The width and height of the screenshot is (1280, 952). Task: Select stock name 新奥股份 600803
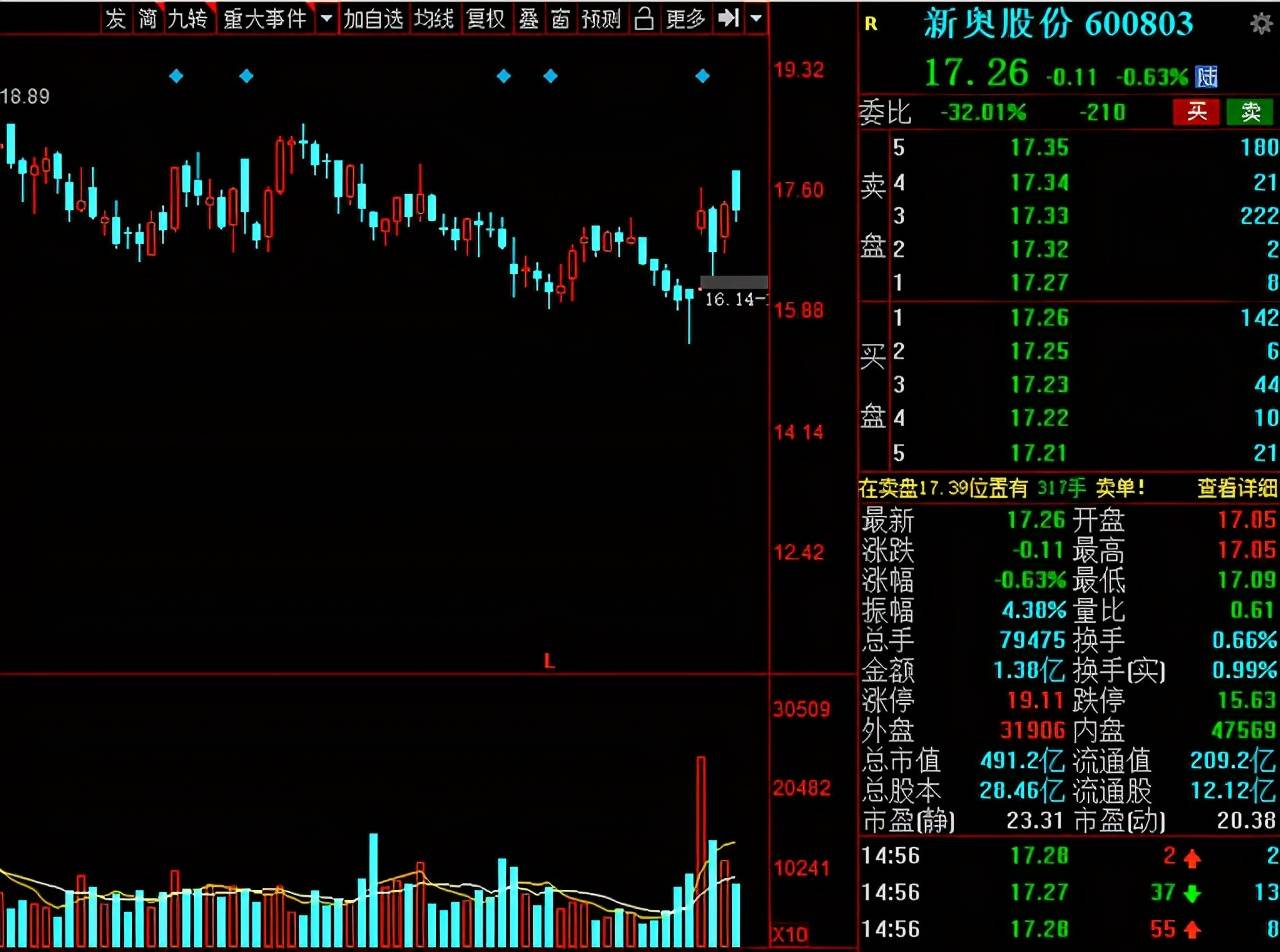[x=1058, y=24]
